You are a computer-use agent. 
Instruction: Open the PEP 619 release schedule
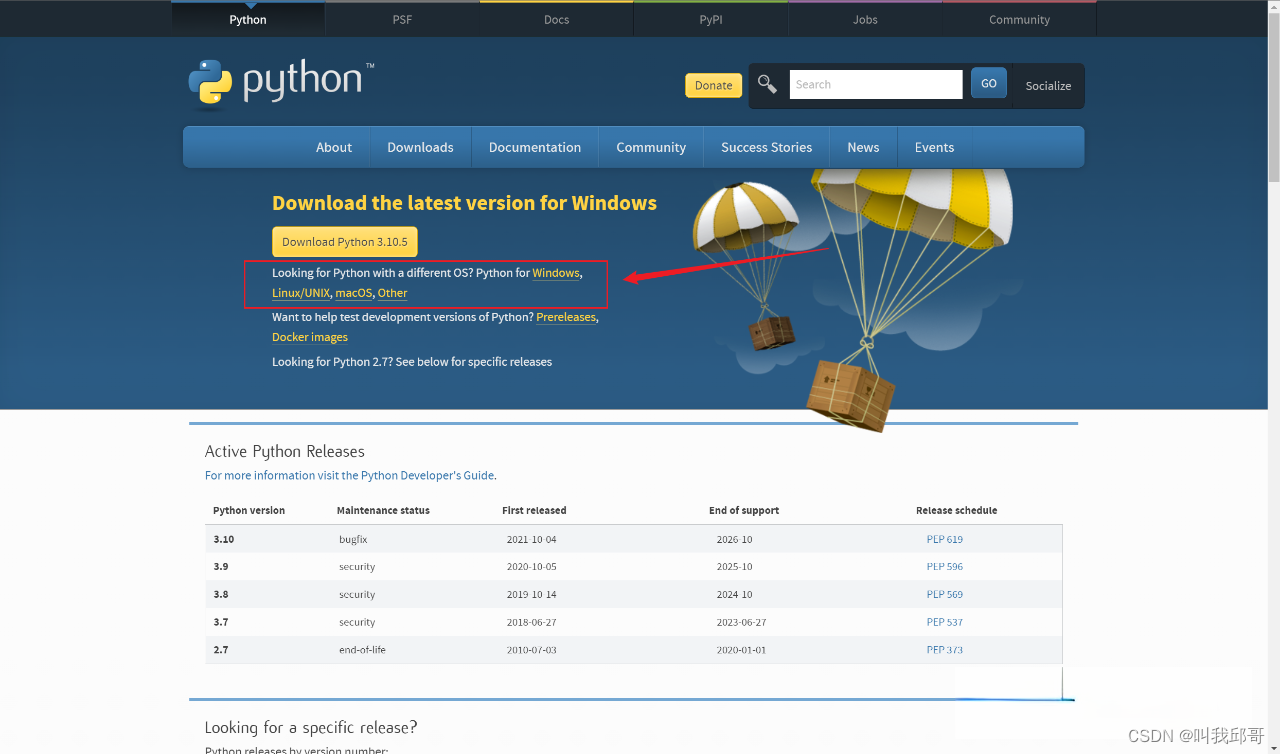click(944, 539)
